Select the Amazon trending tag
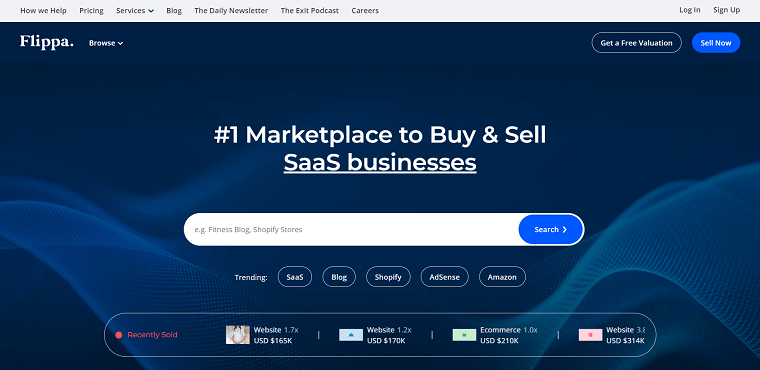This screenshot has height=370, width=760. pyautogui.click(x=502, y=277)
